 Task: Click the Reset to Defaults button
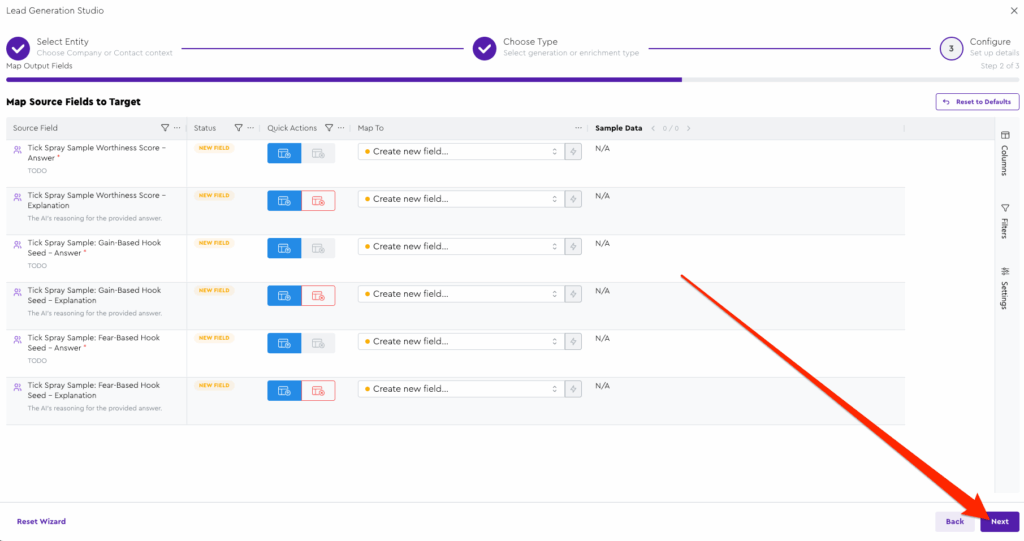click(976, 102)
